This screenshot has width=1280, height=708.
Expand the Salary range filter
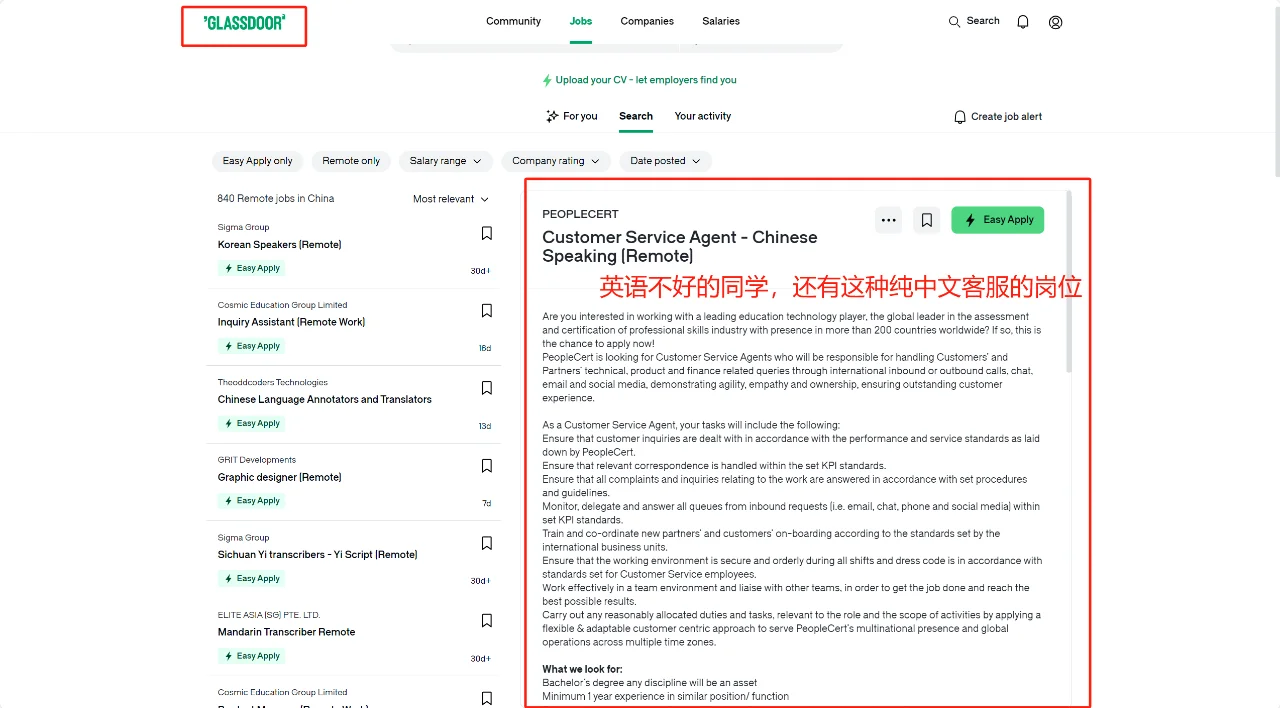click(445, 161)
